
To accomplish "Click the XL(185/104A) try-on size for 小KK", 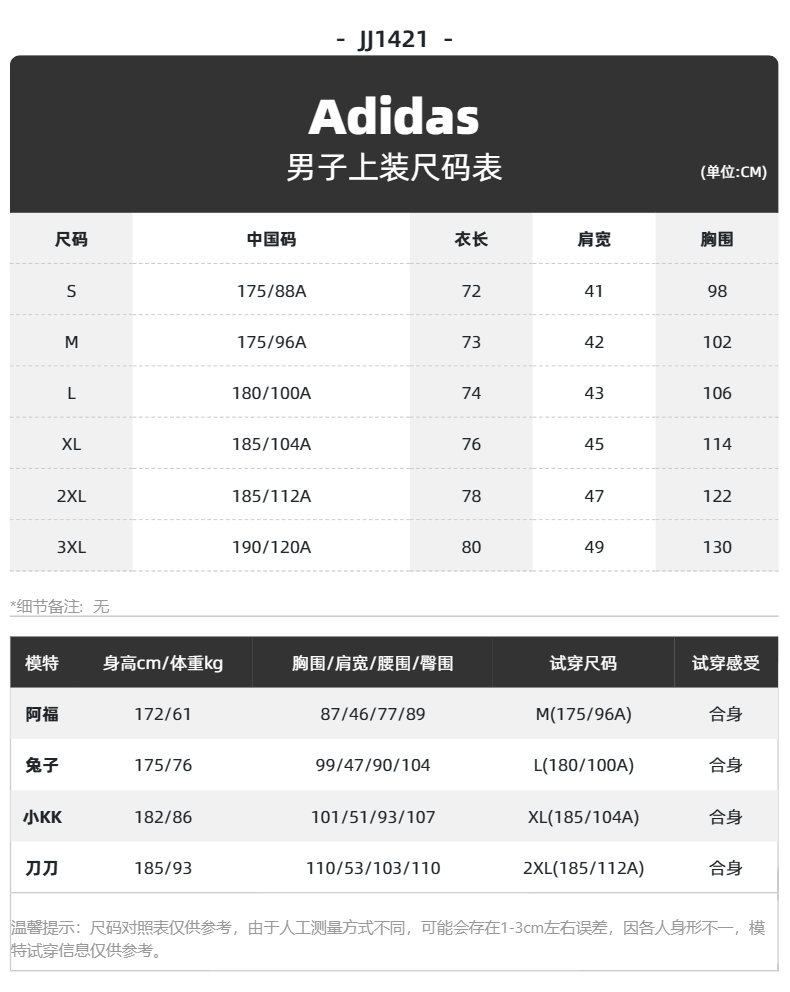I will [583, 817].
